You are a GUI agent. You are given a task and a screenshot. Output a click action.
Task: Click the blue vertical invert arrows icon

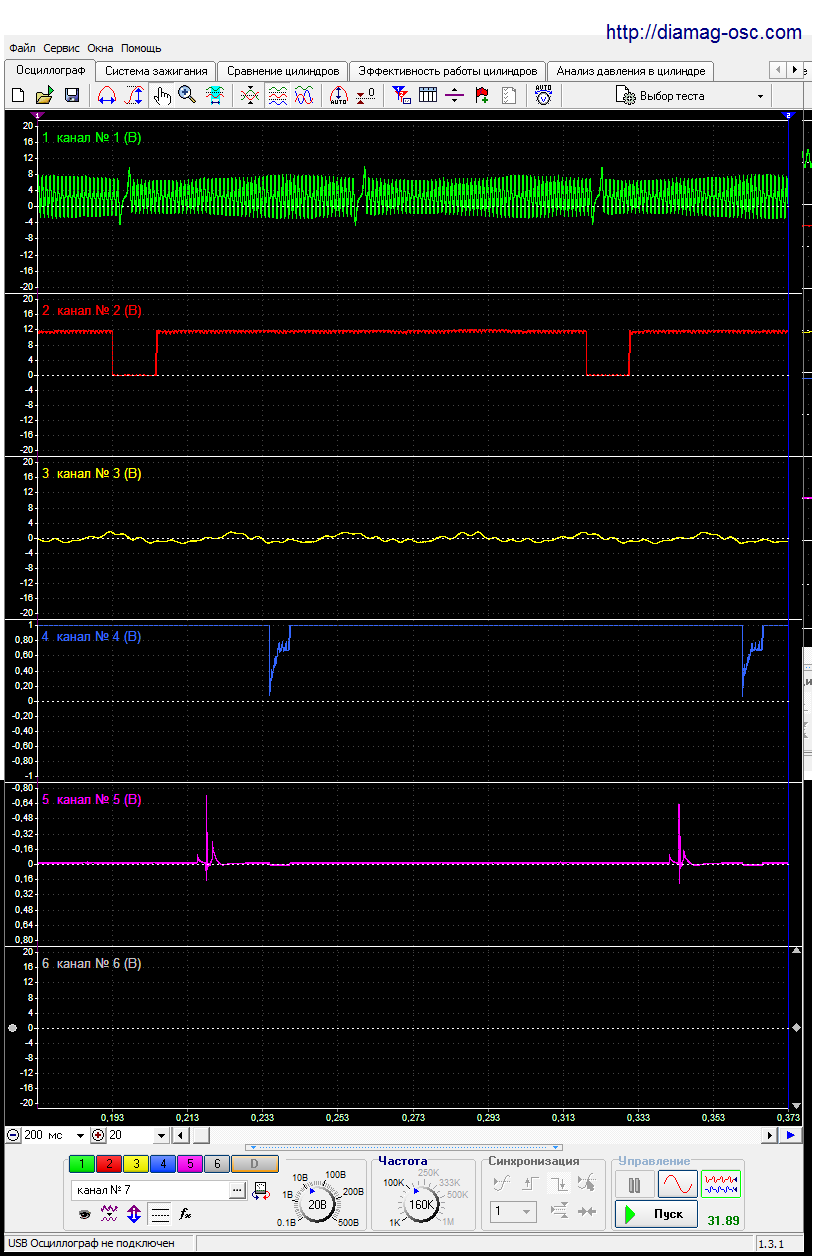point(134,1215)
